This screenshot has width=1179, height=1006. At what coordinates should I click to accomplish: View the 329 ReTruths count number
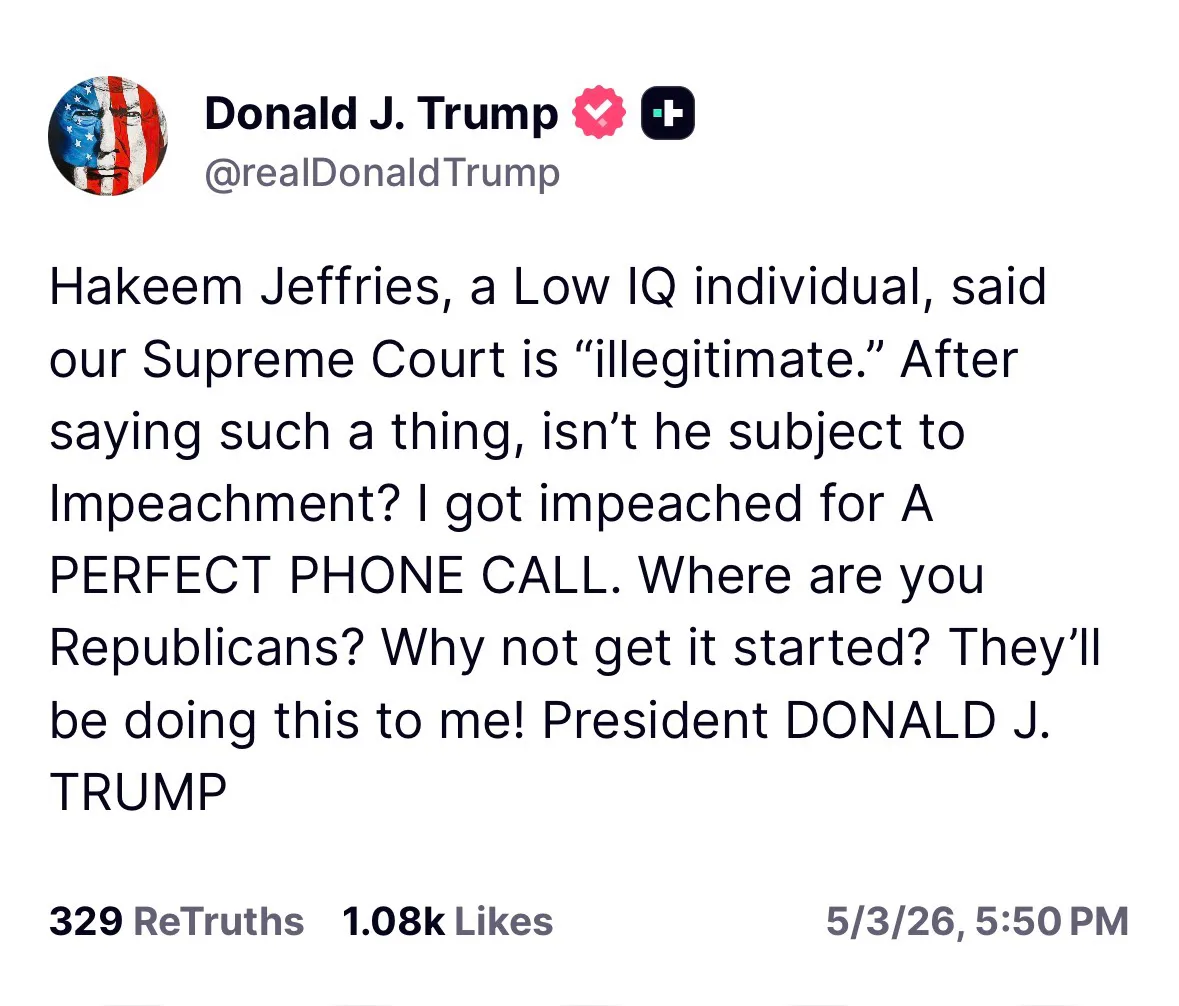86,921
